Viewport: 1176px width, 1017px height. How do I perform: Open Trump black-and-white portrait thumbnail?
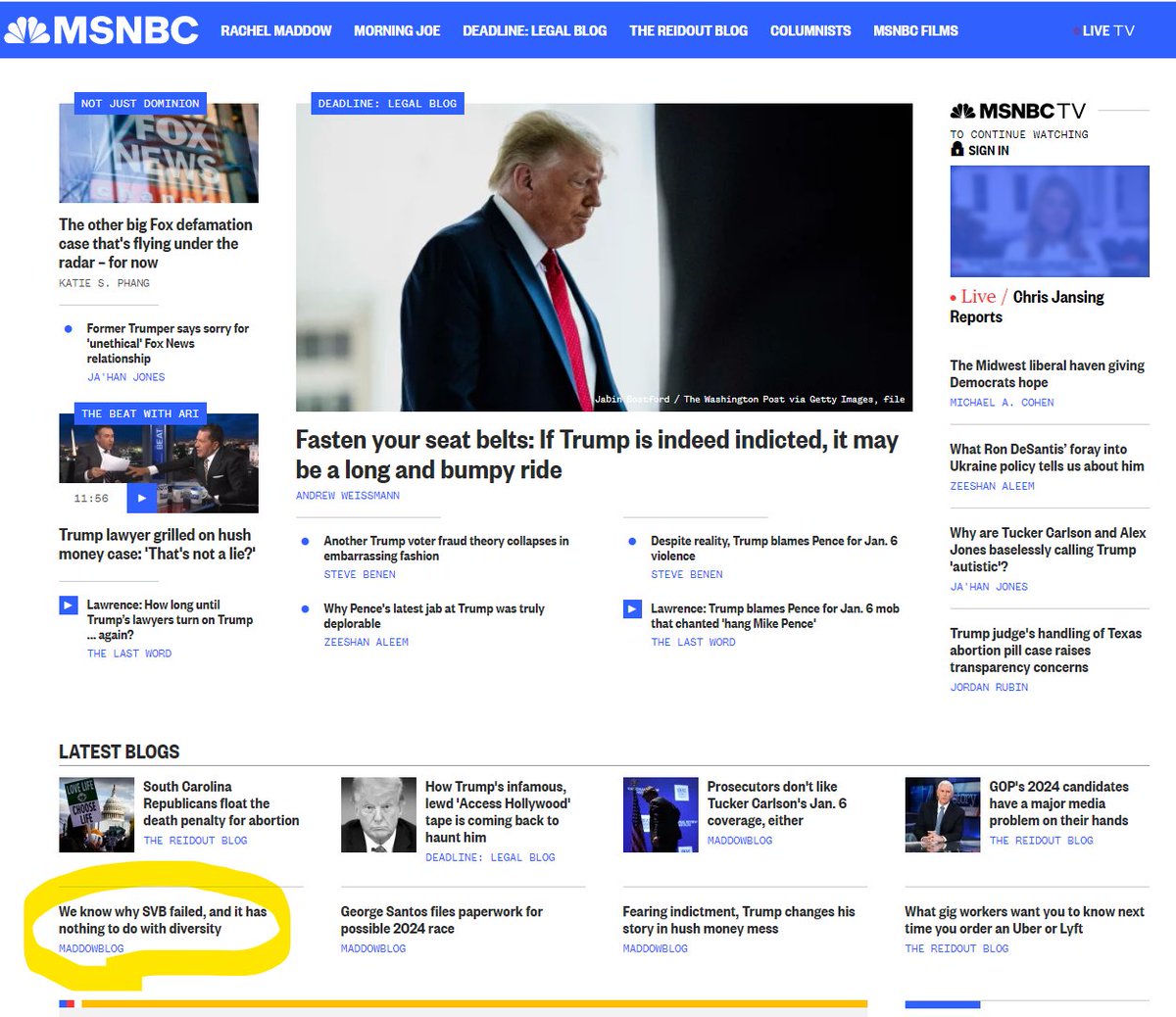pos(378,815)
